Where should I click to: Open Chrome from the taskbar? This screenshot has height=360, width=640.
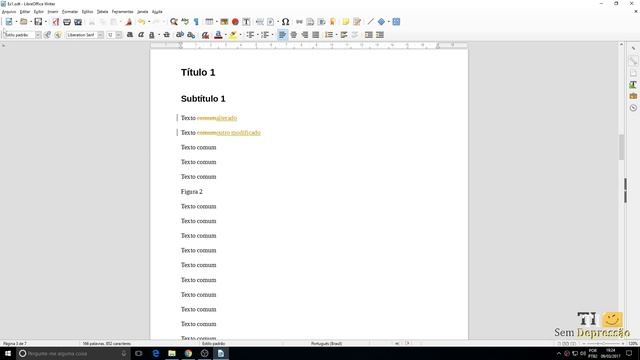tap(188, 353)
